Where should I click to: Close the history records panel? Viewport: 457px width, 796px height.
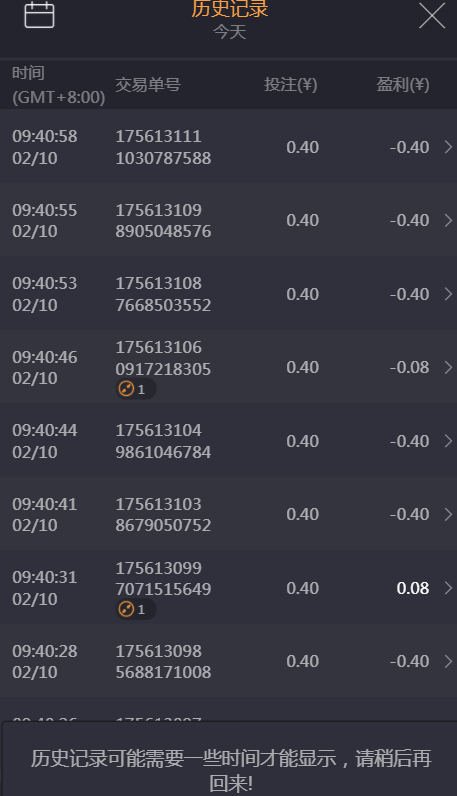[432, 15]
